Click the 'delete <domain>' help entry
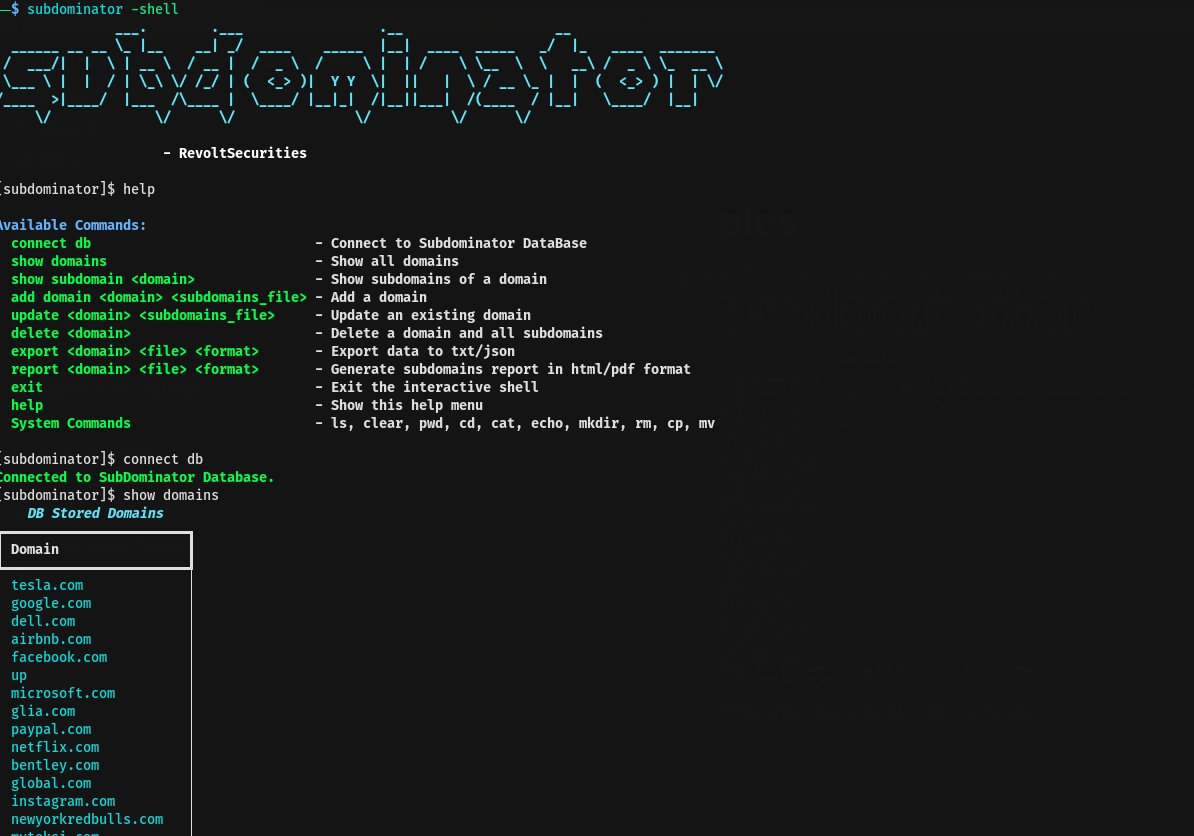The image size is (1194, 836). (x=71, y=333)
